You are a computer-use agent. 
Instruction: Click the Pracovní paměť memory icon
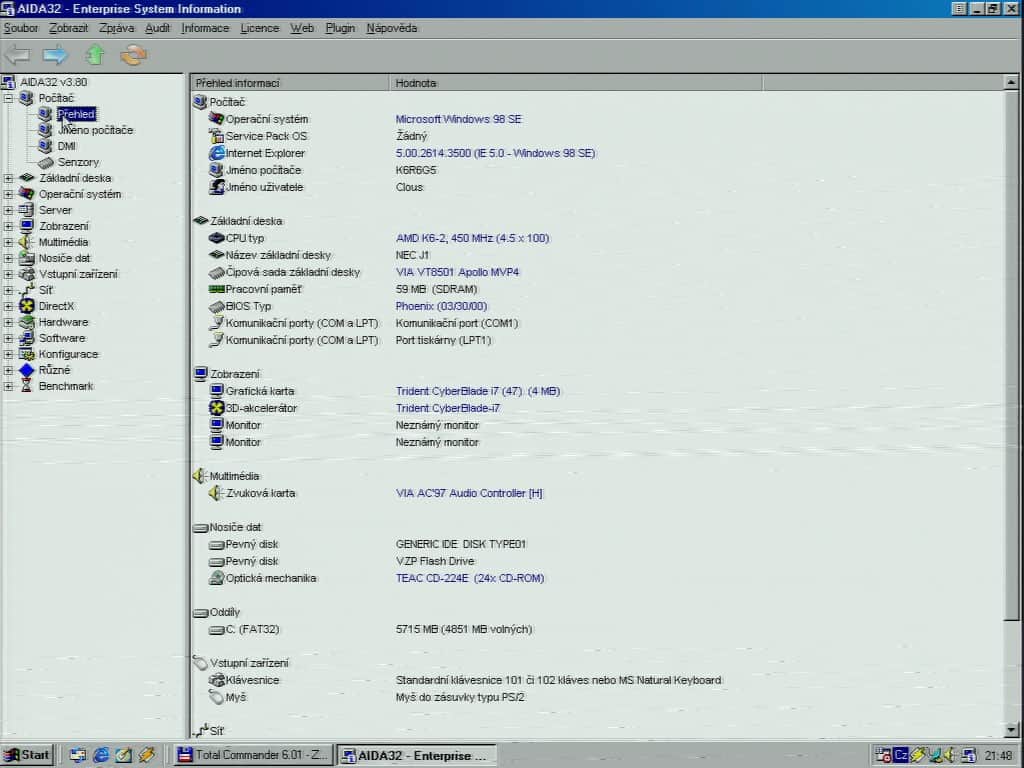[216, 289]
